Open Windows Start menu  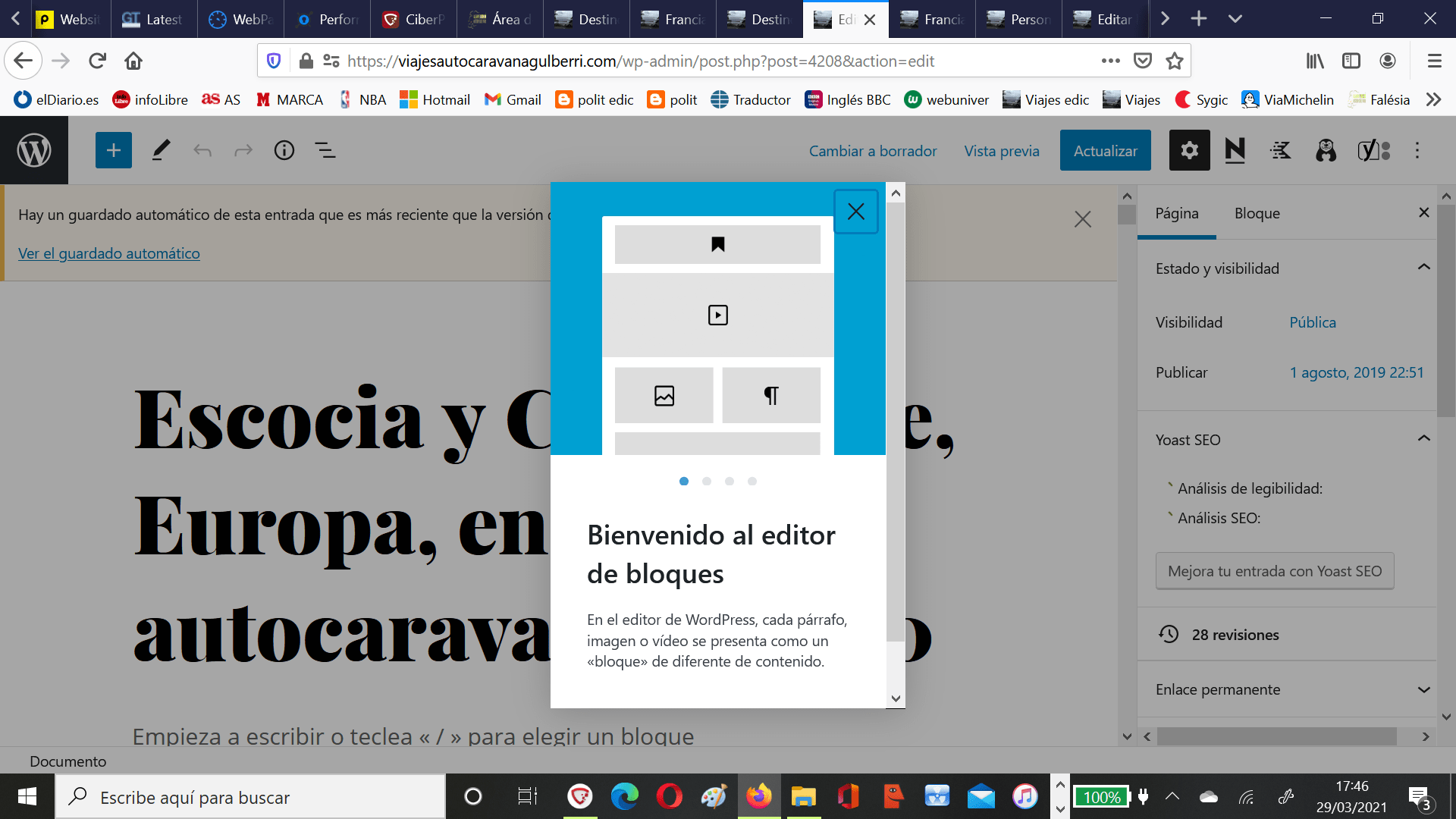coord(27,796)
